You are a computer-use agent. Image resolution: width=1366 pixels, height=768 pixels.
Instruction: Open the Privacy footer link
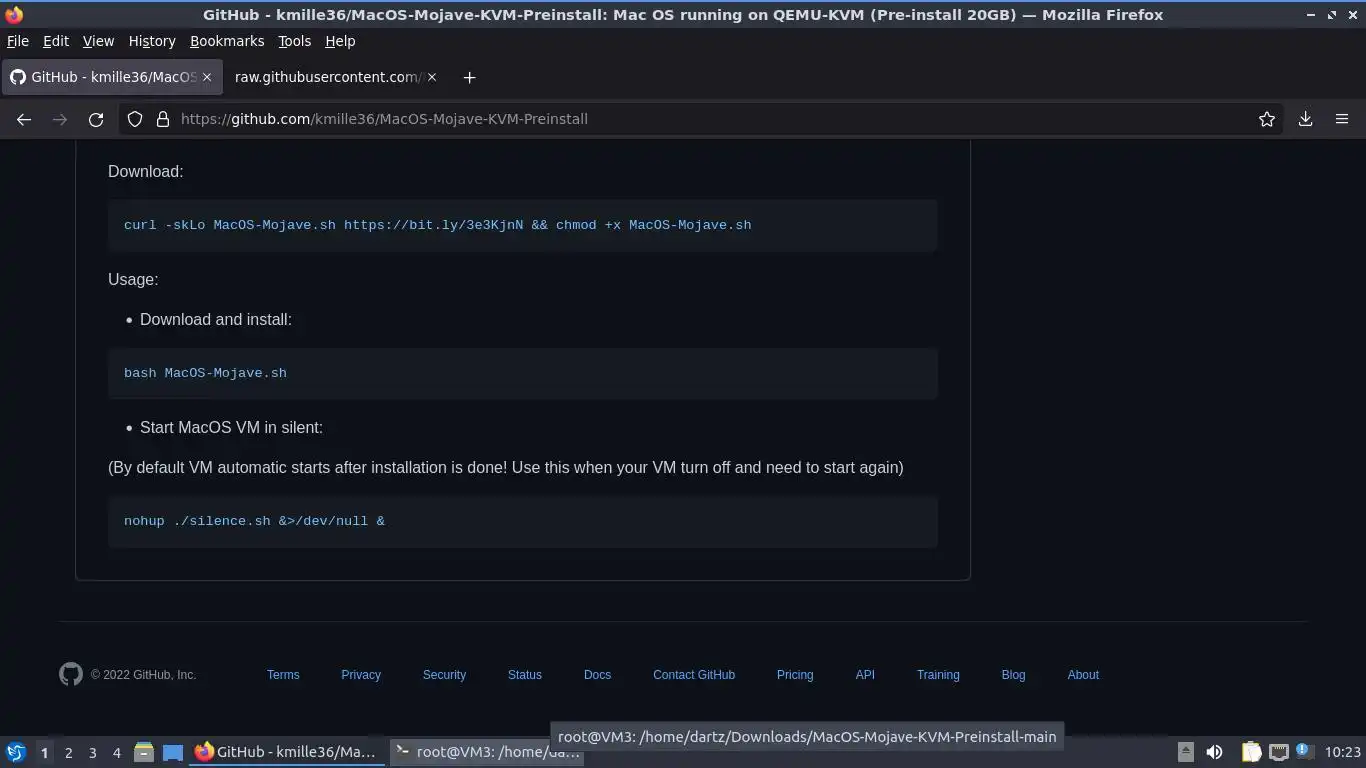pos(361,675)
